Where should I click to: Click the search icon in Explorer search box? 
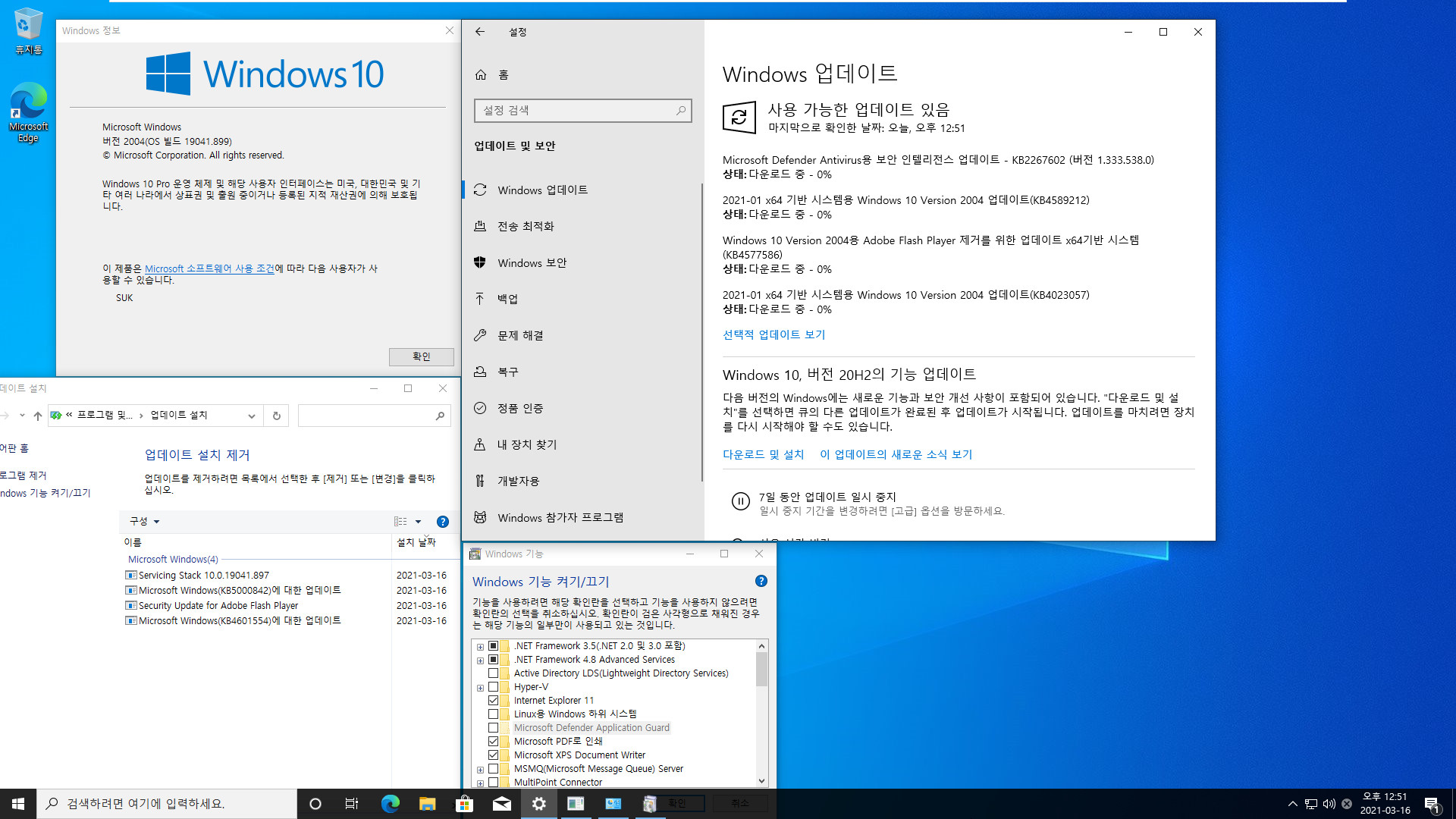(x=440, y=416)
